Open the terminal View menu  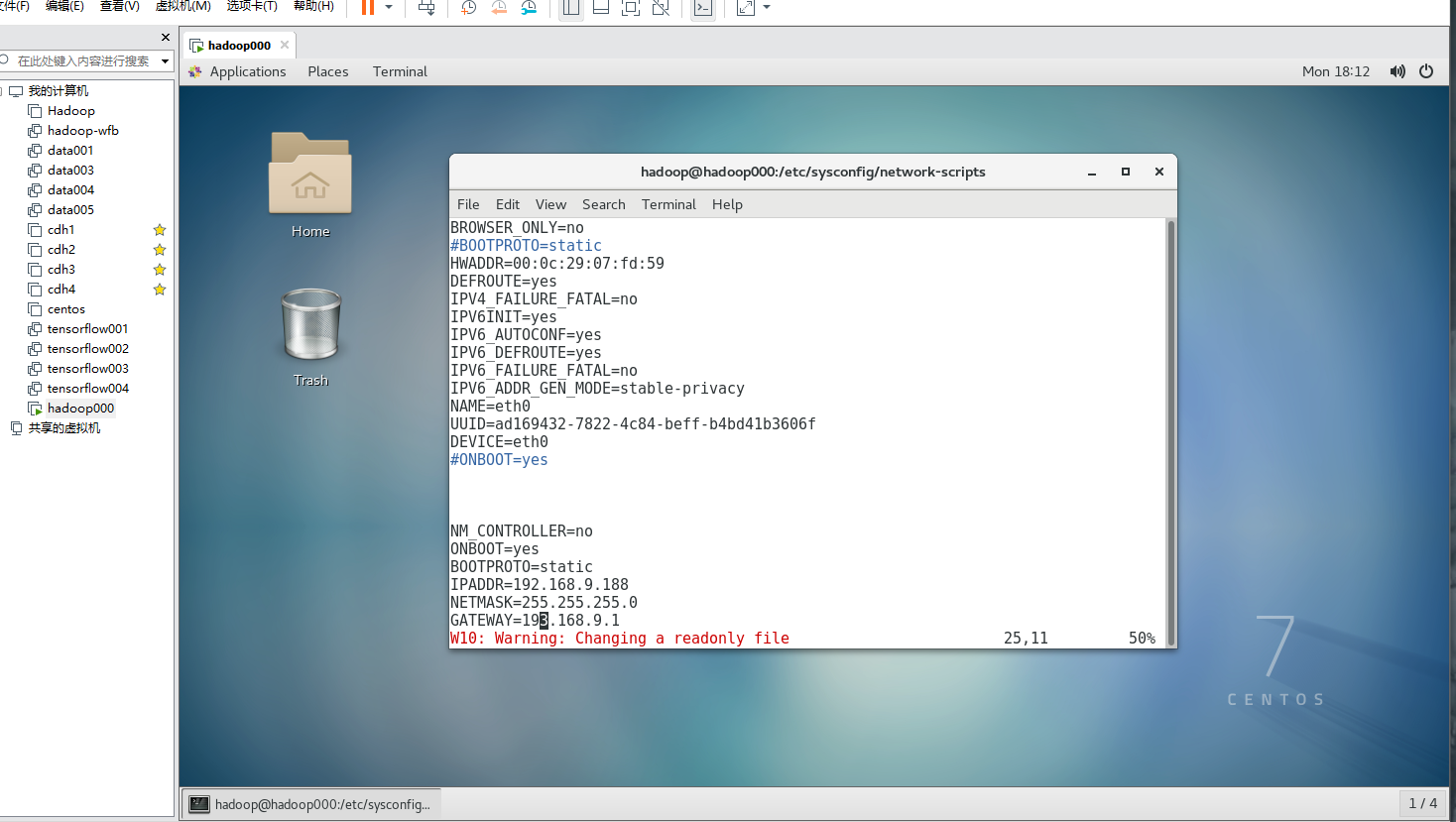[x=550, y=204]
